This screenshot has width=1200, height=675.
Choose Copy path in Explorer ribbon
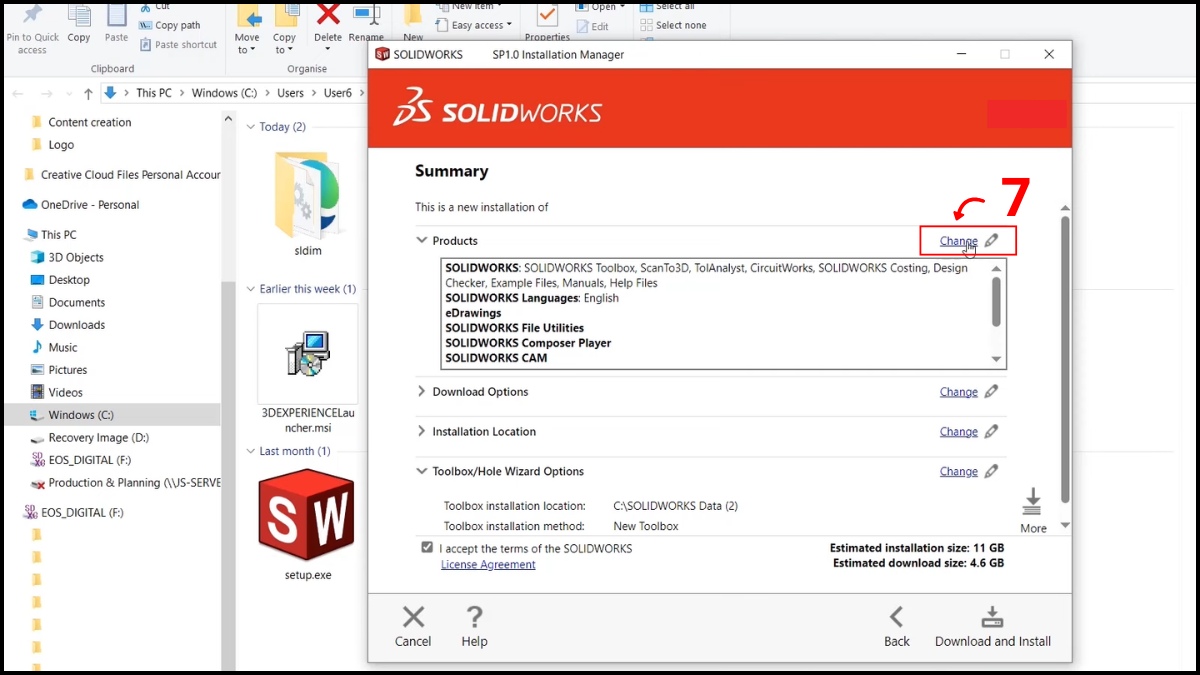(x=170, y=25)
